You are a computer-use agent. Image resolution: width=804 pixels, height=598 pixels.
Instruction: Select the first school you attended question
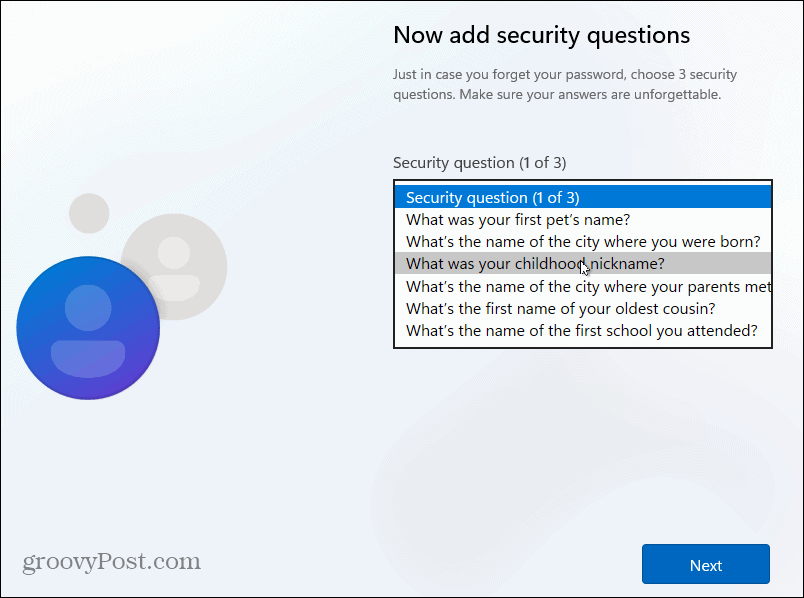582,330
